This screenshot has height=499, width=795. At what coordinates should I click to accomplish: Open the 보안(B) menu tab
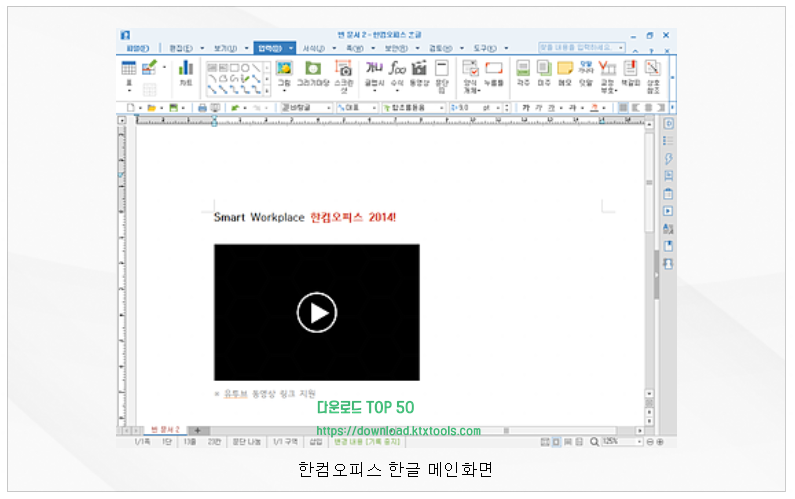396,48
